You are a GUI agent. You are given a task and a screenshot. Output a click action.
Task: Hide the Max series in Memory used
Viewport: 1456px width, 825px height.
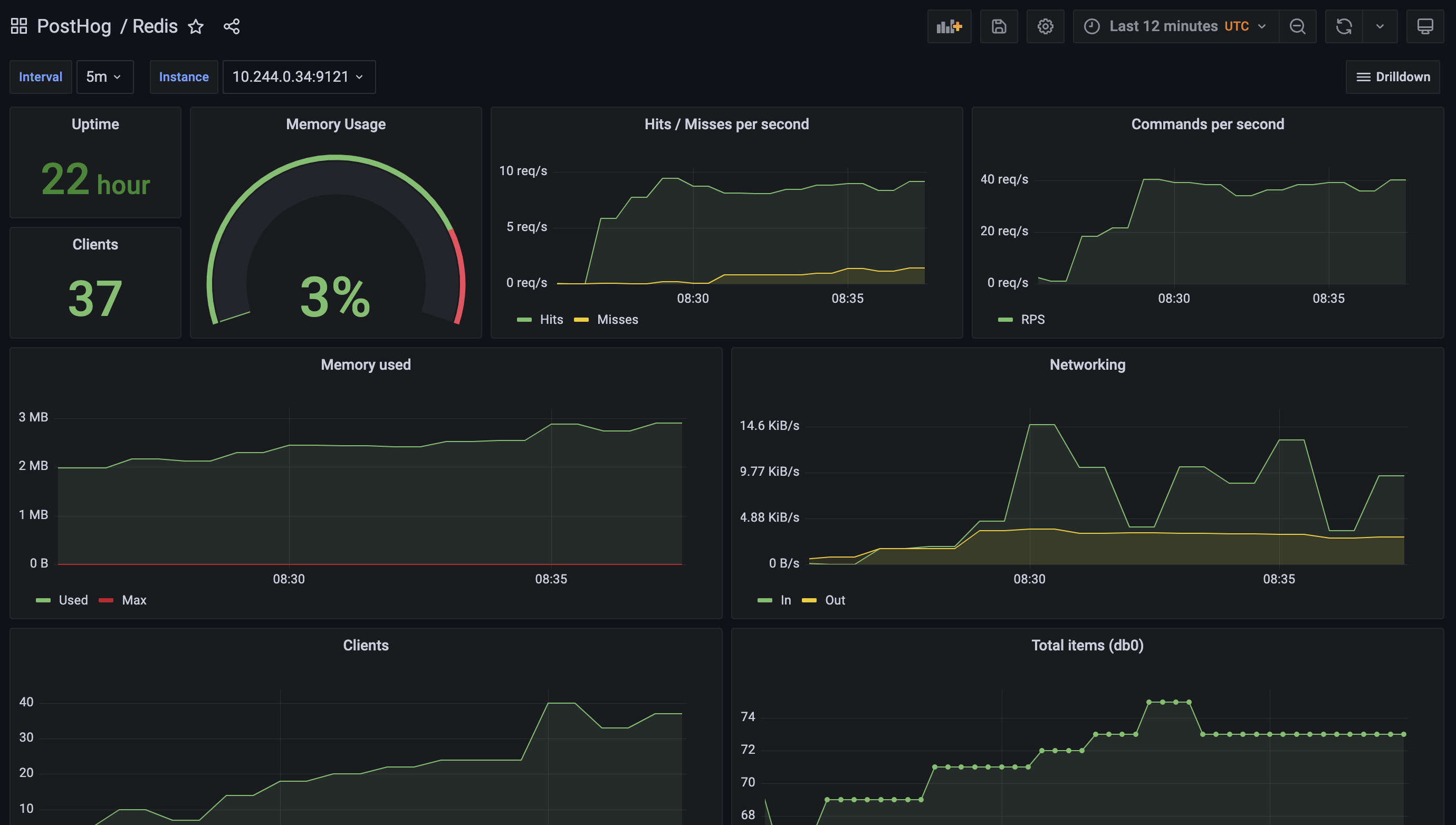tap(135, 600)
